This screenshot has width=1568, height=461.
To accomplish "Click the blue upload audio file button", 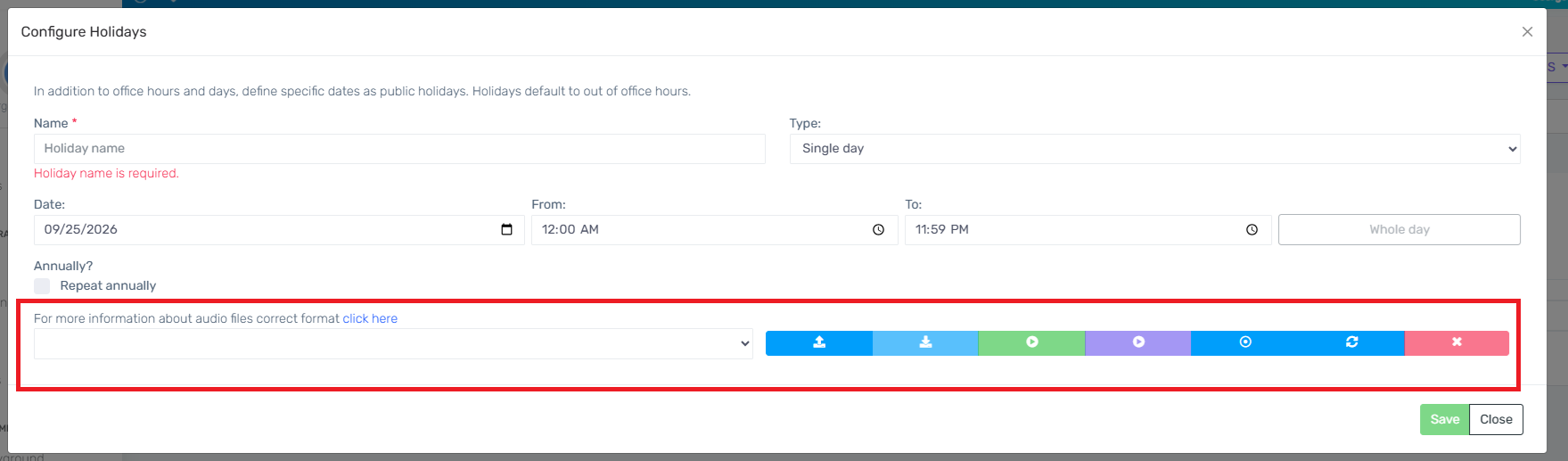I will tap(819, 342).
